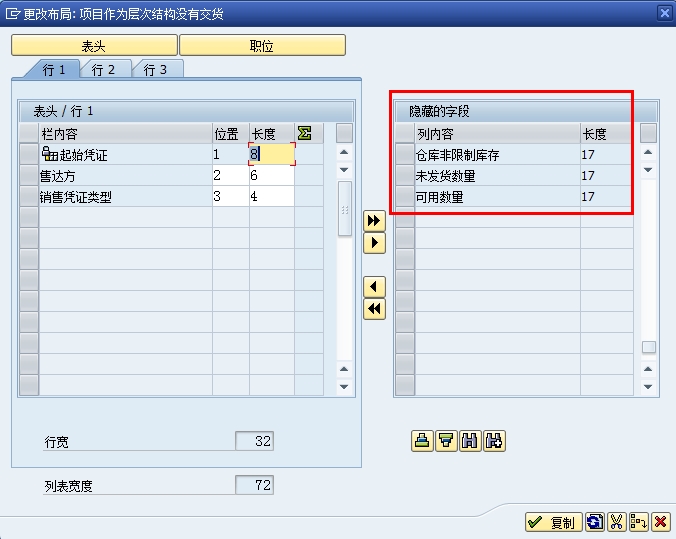Click the refresh icon next to 复制
676x539 pixels.
point(595,522)
